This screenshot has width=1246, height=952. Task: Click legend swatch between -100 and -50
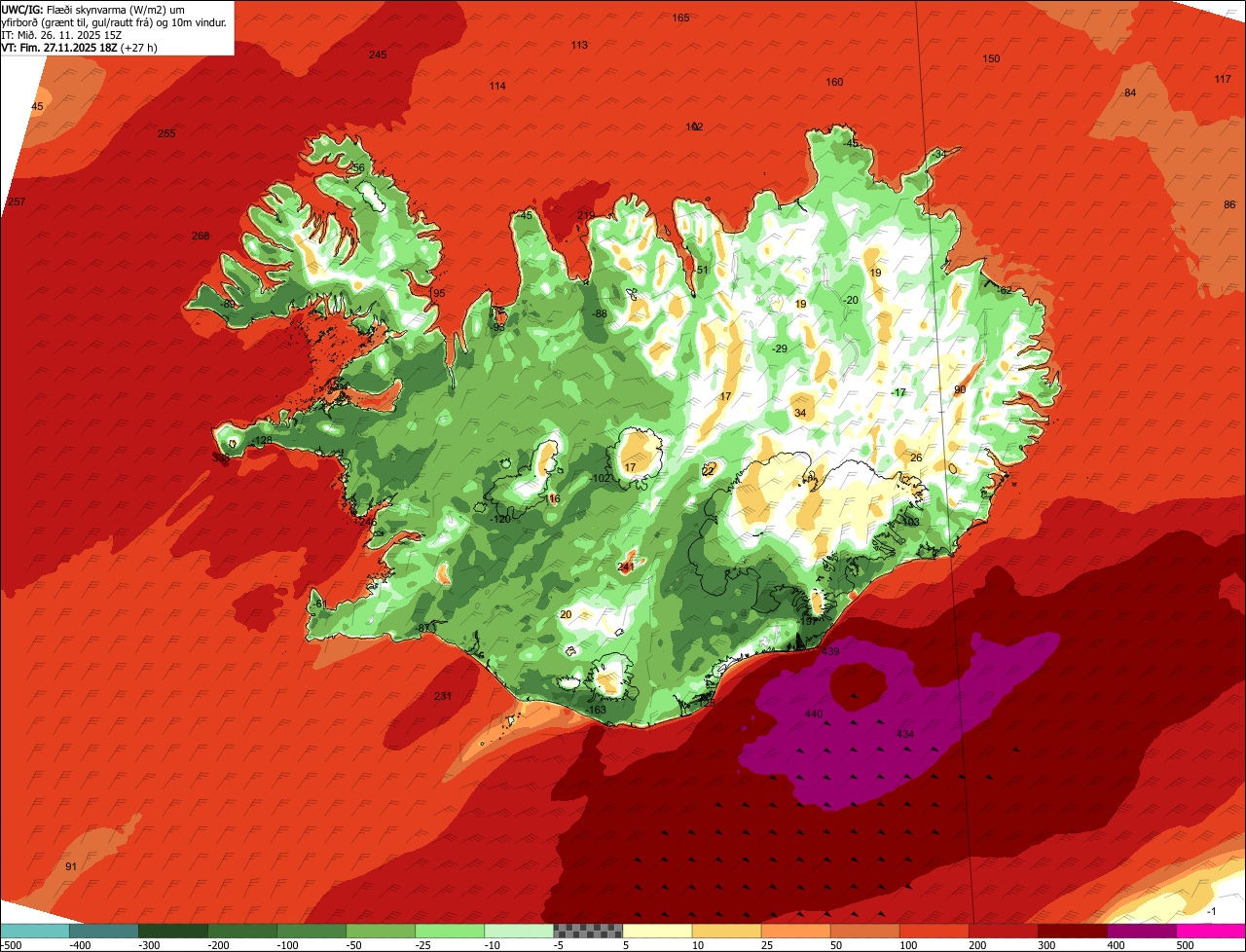point(311,931)
